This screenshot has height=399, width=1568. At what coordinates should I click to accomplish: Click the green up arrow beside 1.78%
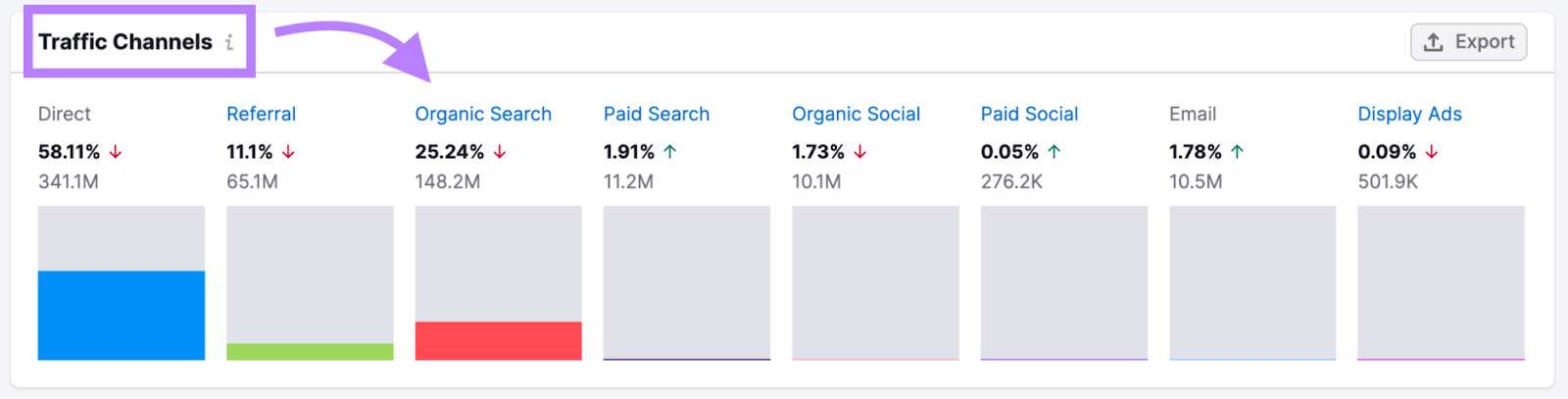coord(1238,152)
